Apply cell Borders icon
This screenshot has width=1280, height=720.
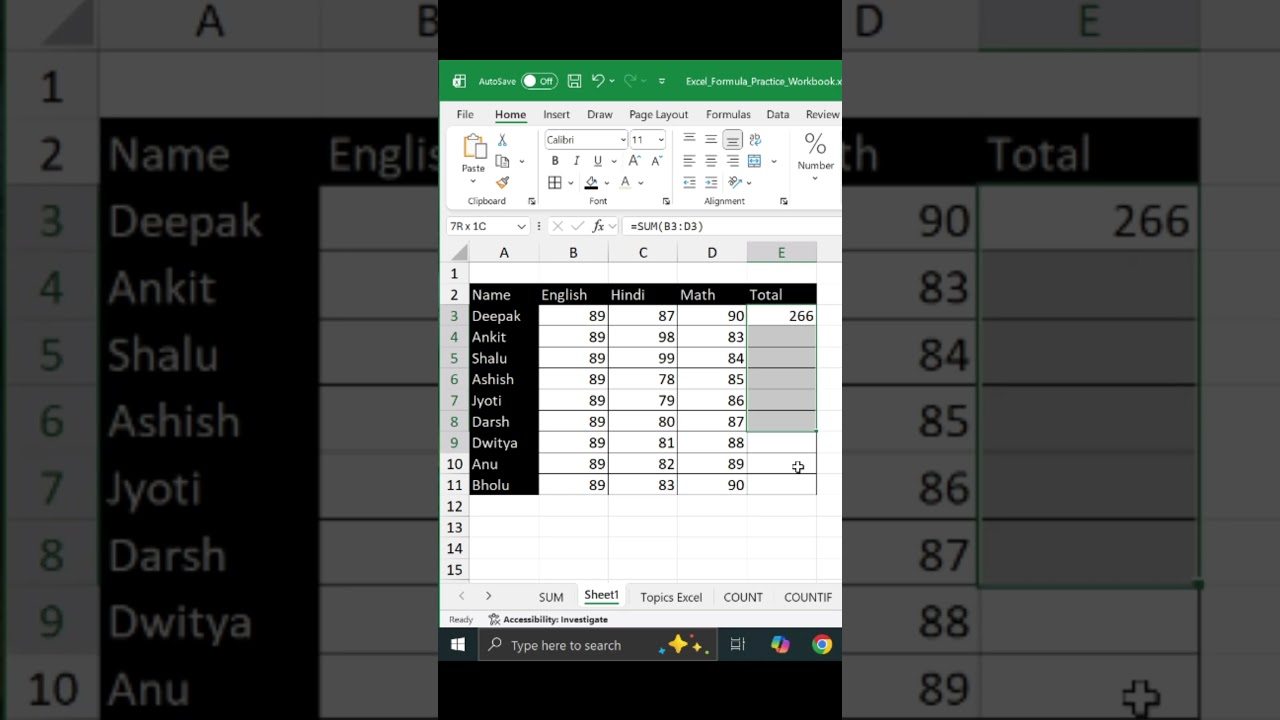(555, 183)
